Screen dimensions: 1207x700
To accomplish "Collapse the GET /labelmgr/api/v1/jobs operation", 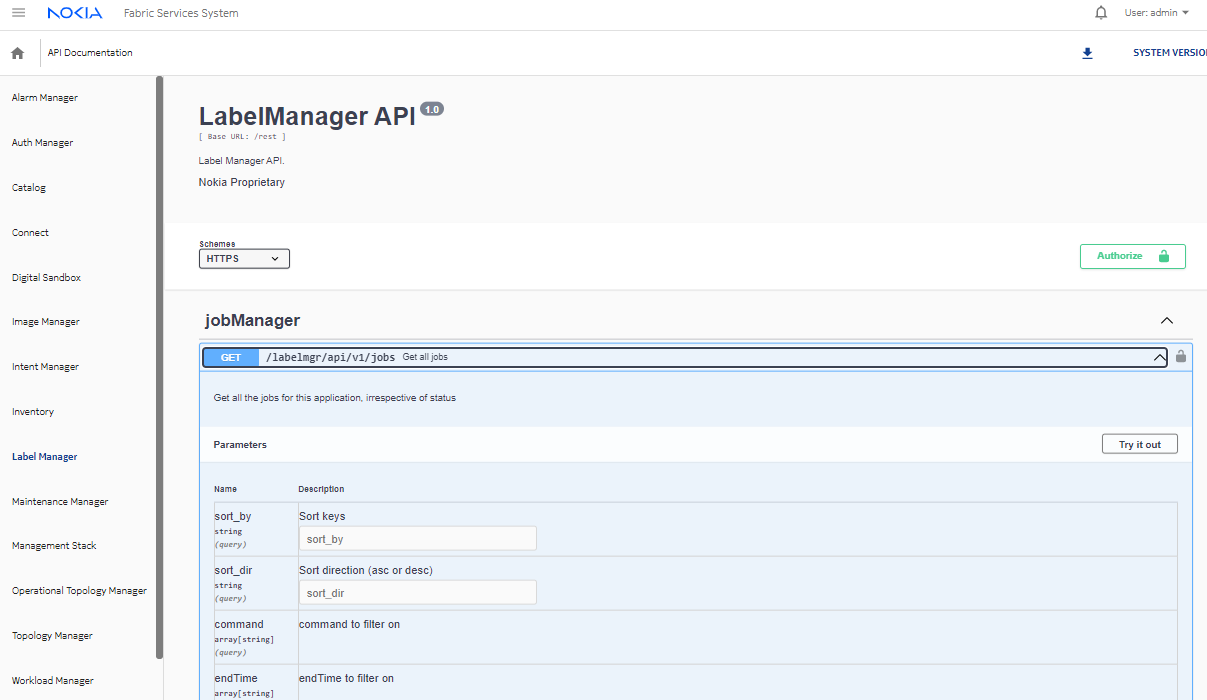I will tap(1159, 357).
